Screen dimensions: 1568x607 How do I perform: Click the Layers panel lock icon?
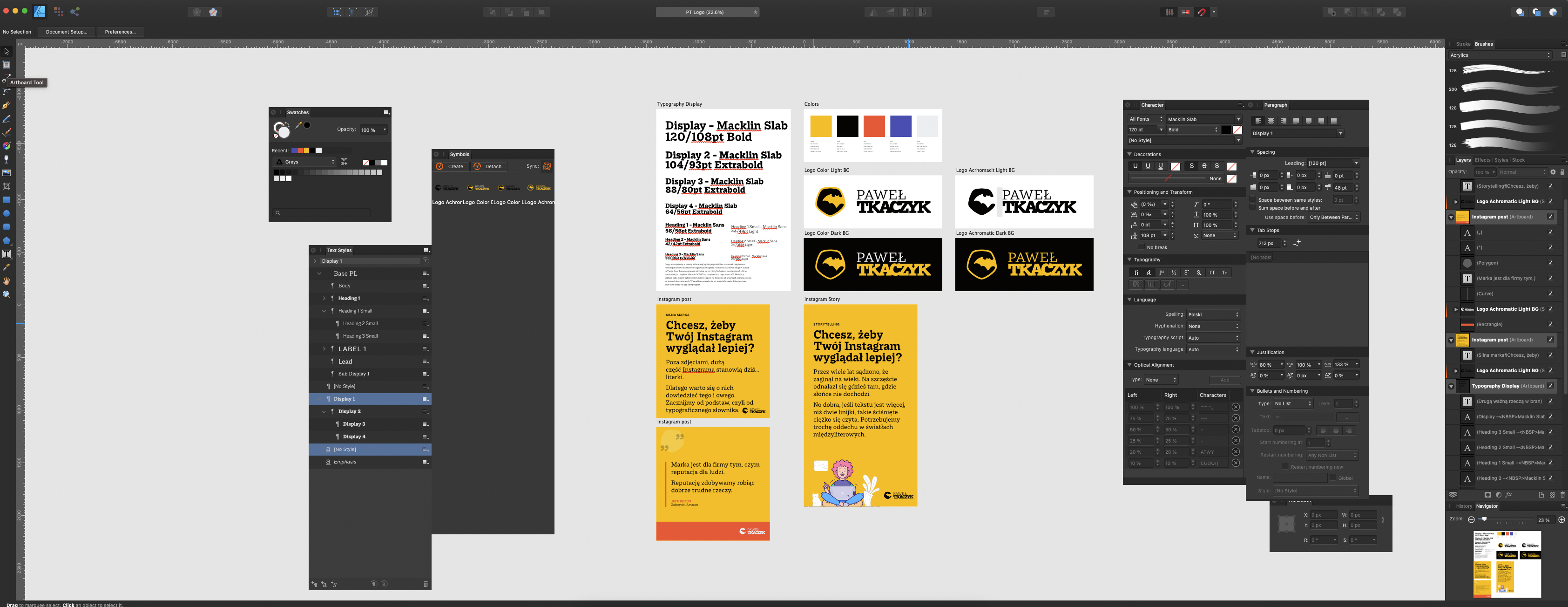pos(1562,172)
